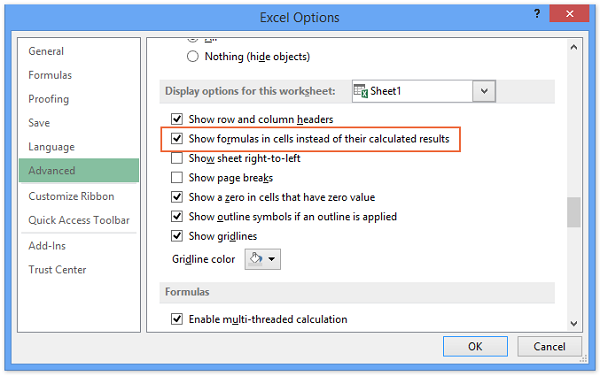Disable Show gridlines checkbox
The width and height of the screenshot is (600, 376).
pos(177,236)
